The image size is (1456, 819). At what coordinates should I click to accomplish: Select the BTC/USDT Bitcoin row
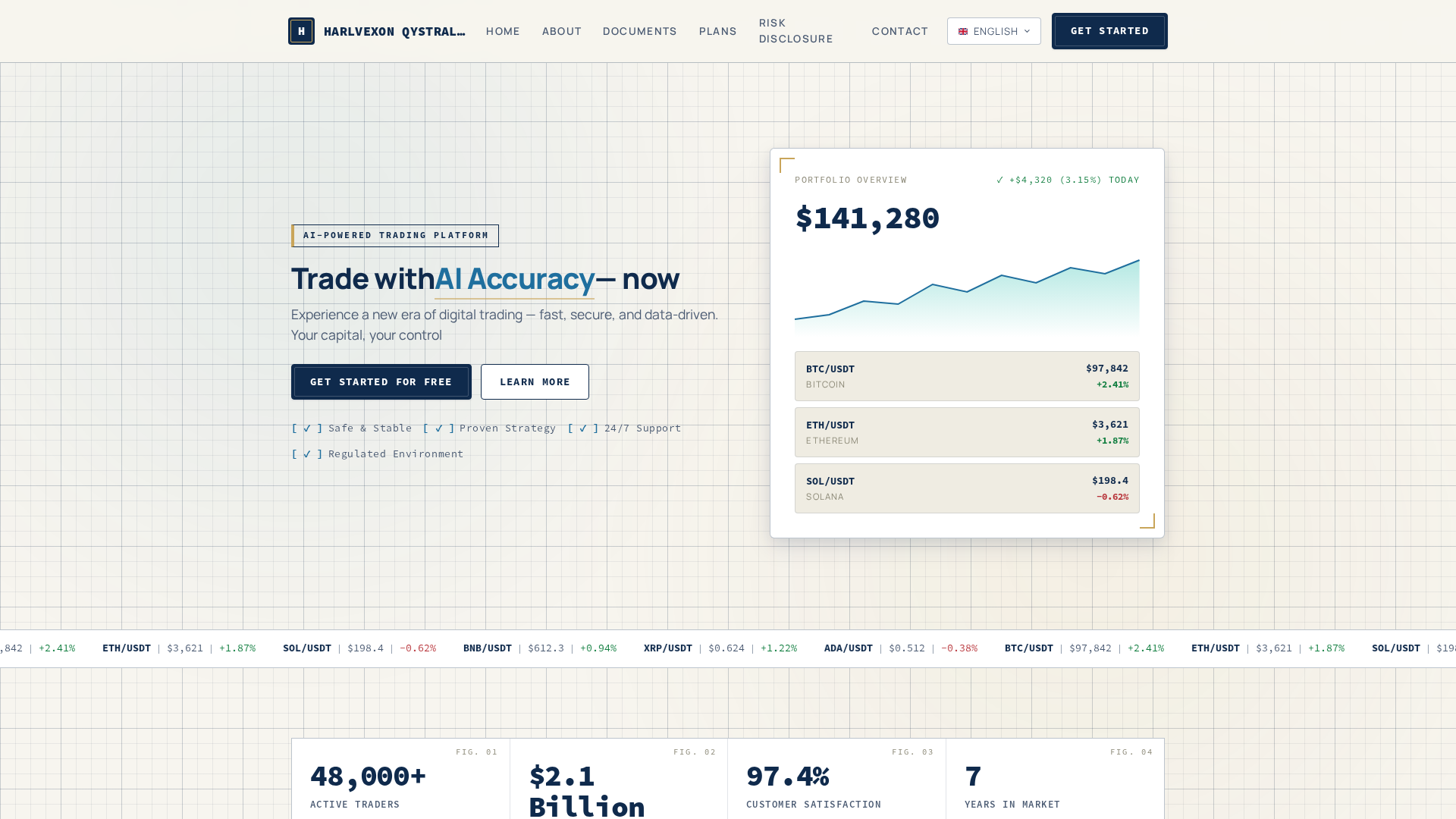tap(967, 376)
